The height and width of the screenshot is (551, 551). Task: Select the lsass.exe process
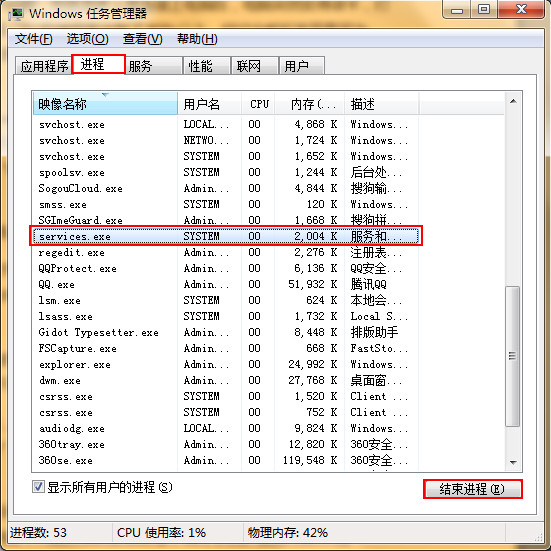[x=226, y=316]
